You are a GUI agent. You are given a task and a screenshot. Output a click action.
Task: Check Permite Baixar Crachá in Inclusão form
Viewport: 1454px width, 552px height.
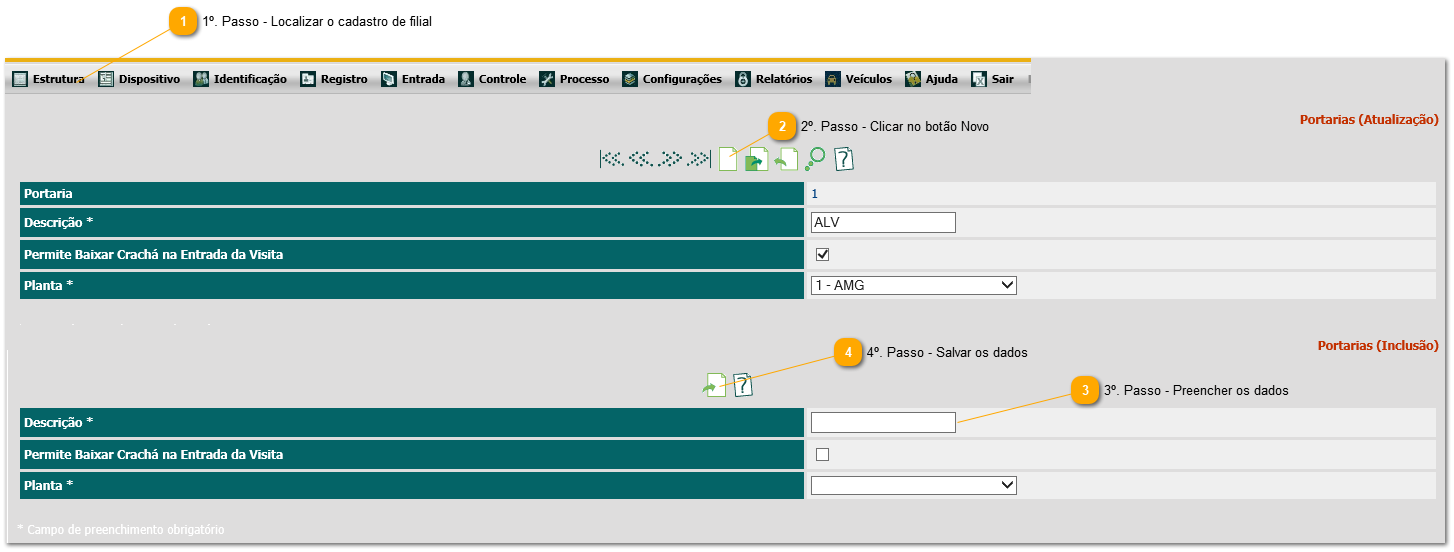pyautogui.click(x=823, y=455)
